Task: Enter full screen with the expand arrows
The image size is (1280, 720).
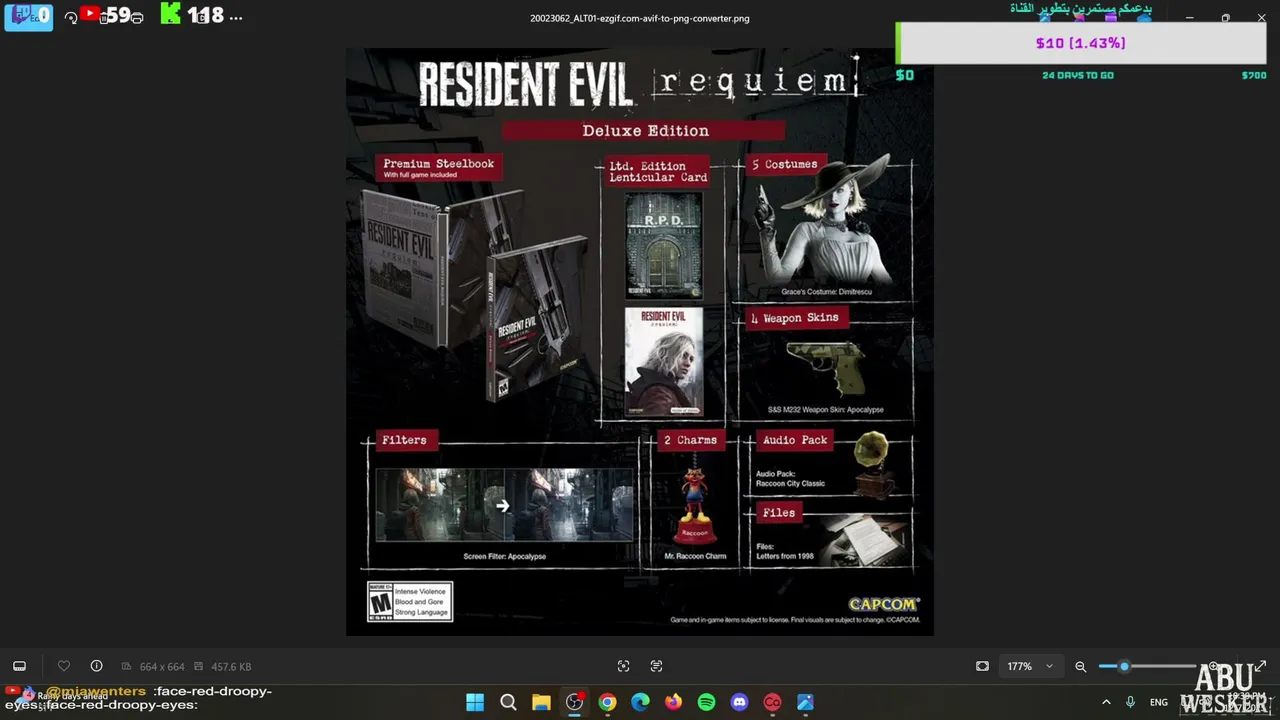Action: click(1260, 666)
